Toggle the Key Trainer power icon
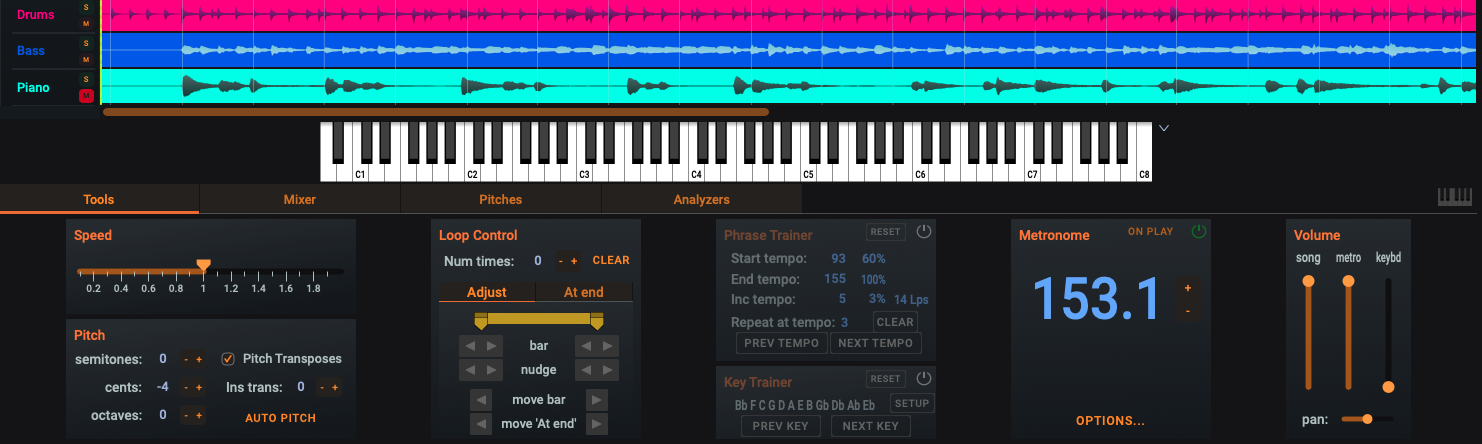This screenshot has height=444, width=1482. point(923,379)
